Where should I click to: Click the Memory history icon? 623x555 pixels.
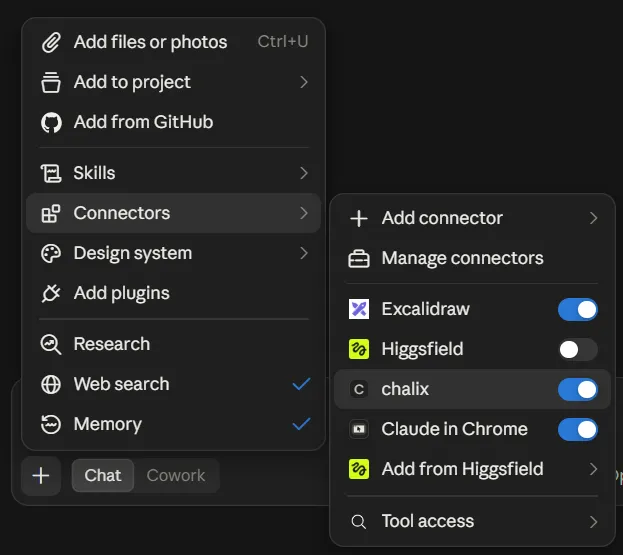tap(51, 424)
